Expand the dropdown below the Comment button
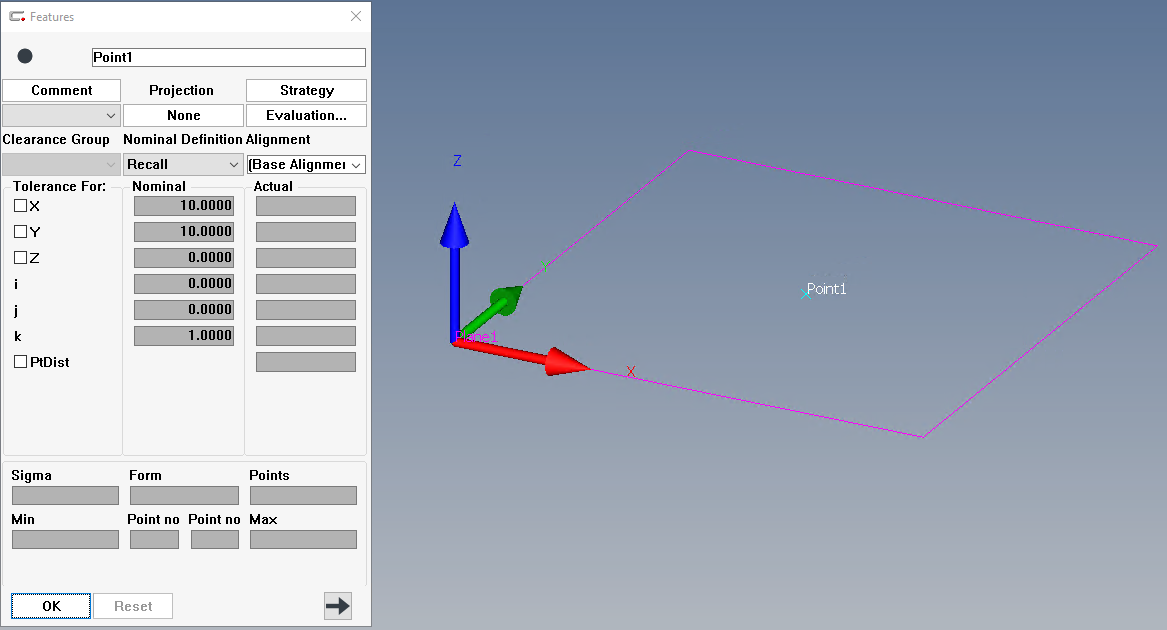The width and height of the screenshot is (1167, 630). tap(61, 115)
